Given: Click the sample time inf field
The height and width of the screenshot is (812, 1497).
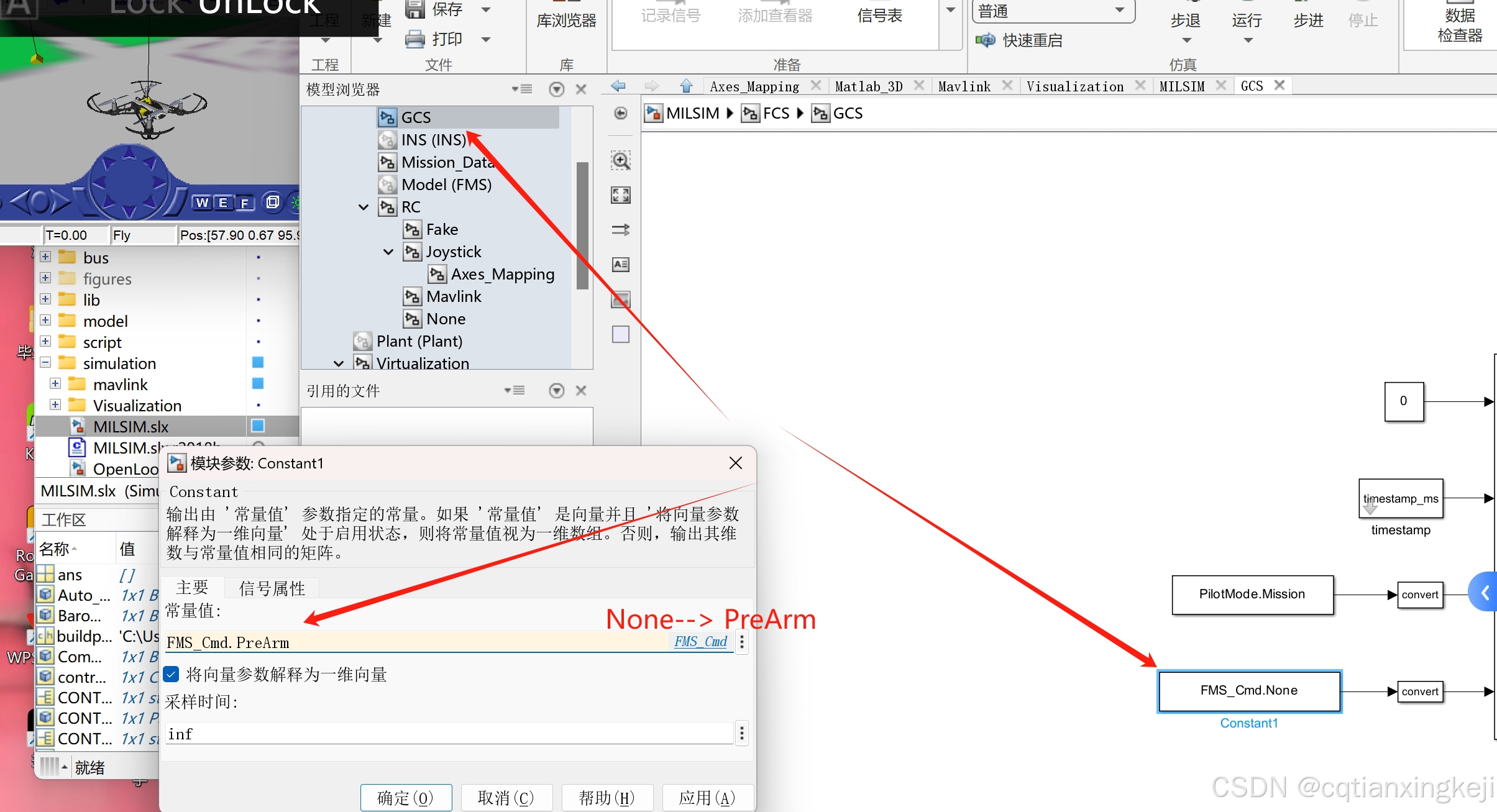Looking at the screenshot, I should [449, 734].
